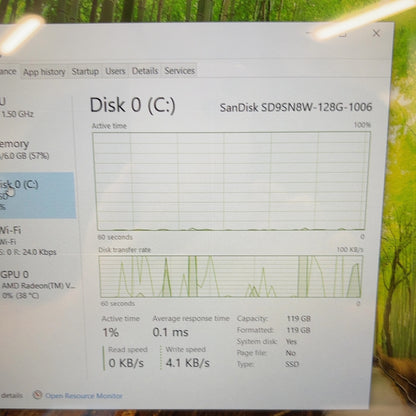Open the Details tab

click(145, 71)
